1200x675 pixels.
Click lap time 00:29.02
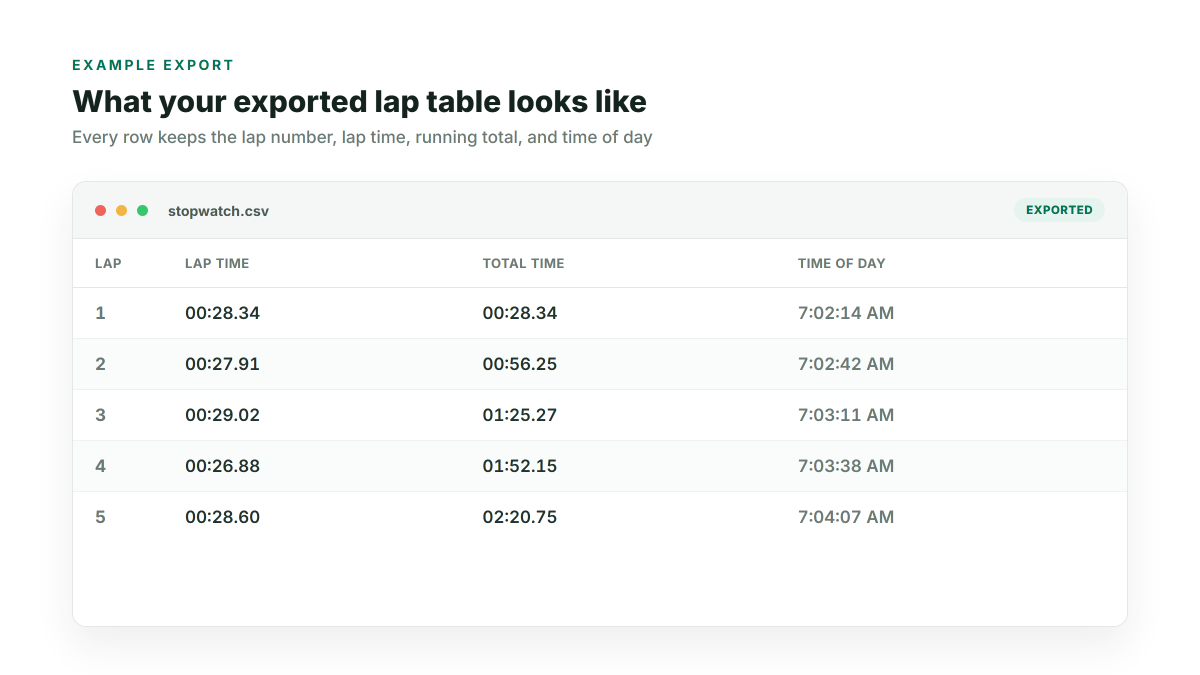tap(222, 415)
